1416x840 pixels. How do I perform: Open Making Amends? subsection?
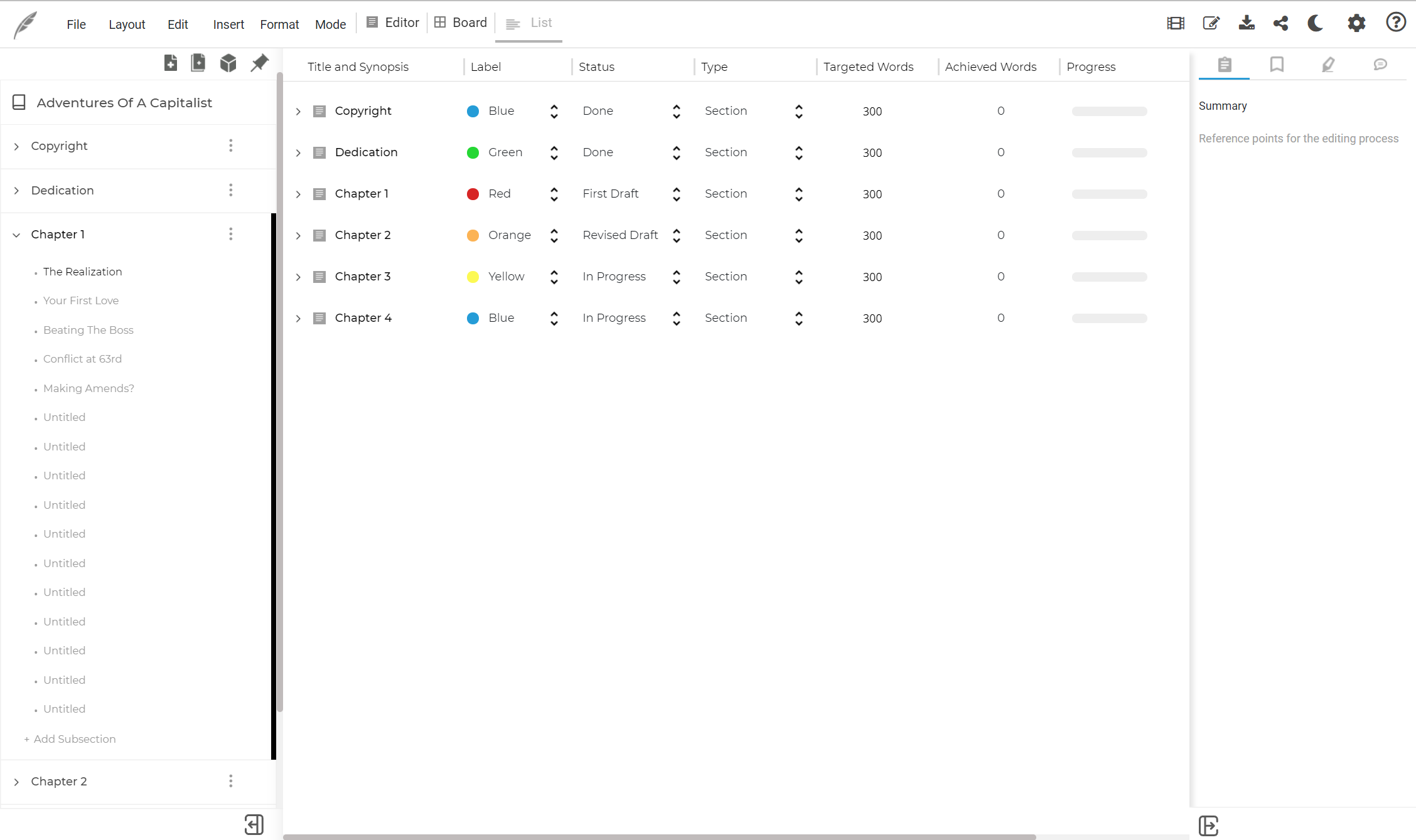(88, 388)
